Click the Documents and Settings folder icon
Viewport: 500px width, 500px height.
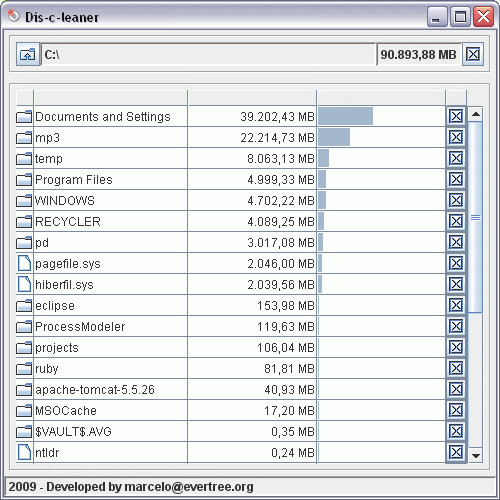coord(24,117)
